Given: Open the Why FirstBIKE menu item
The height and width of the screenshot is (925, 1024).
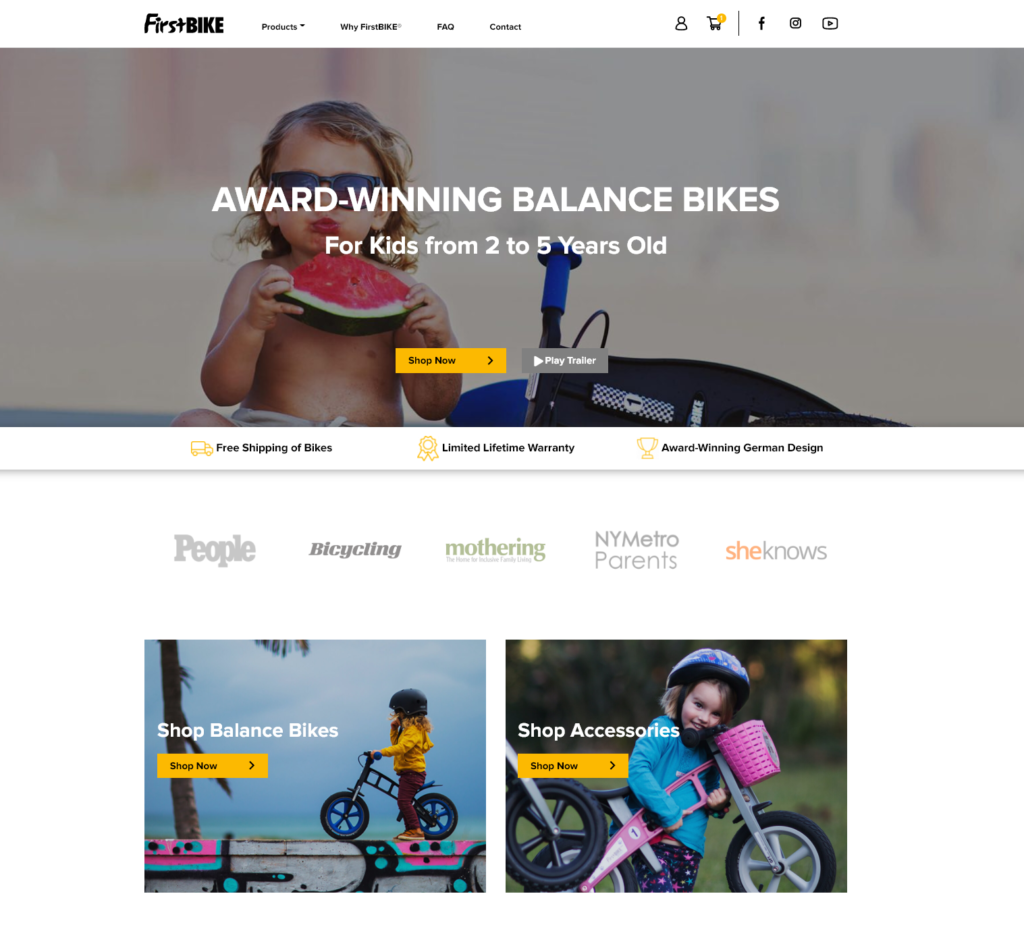Looking at the screenshot, I should 370,27.
